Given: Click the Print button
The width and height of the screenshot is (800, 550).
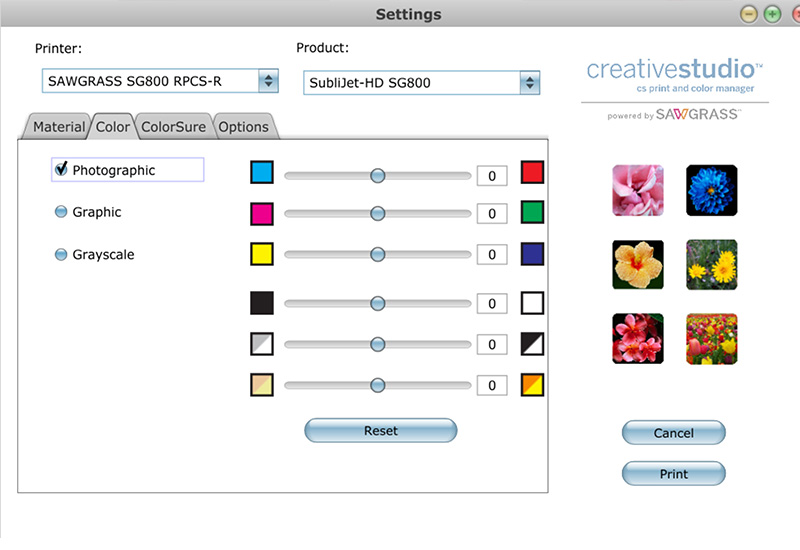Looking at the screenshot, I should pyautogui.click(x=673, y=473).
